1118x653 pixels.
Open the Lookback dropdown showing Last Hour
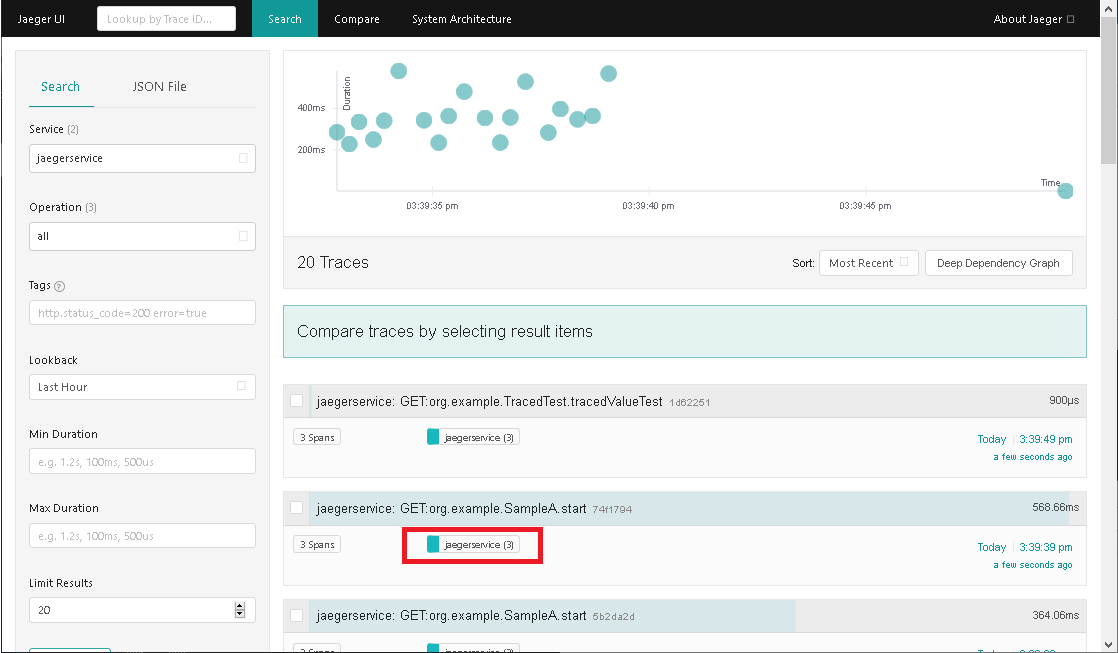[x=142, y=387]
